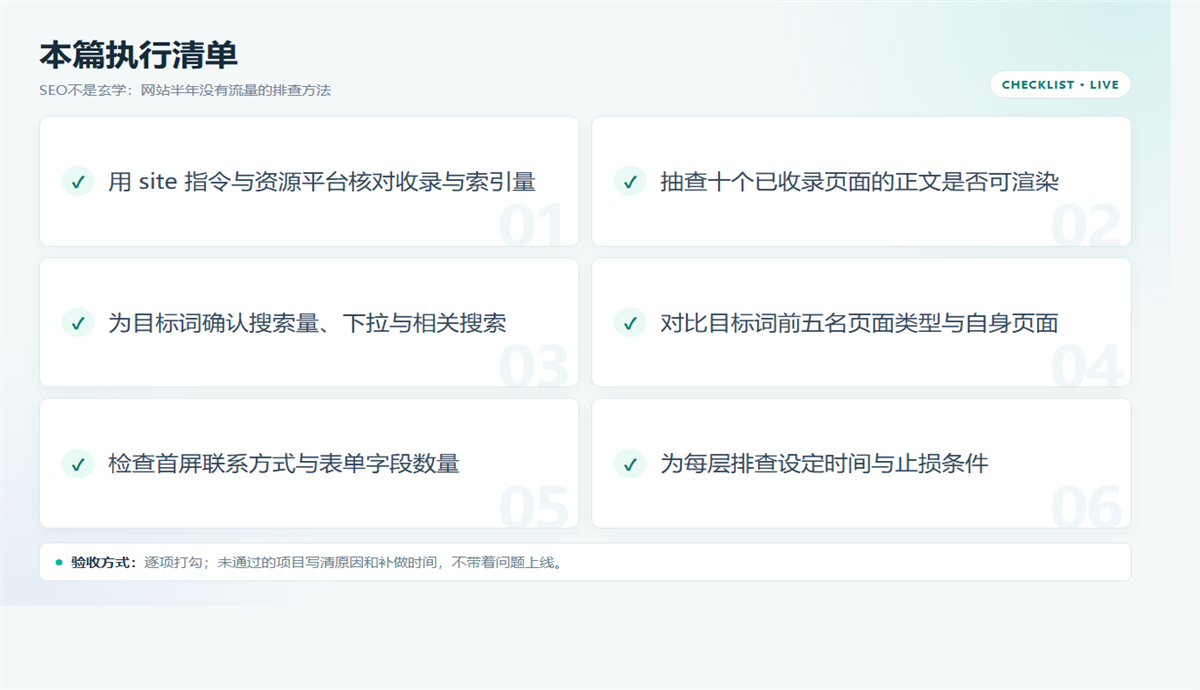This screenshot has width=1200, height=690.
Task: Click text 为每层排查设定时间与止损条件
Action: pyautogui.click(x=824, y=464)
